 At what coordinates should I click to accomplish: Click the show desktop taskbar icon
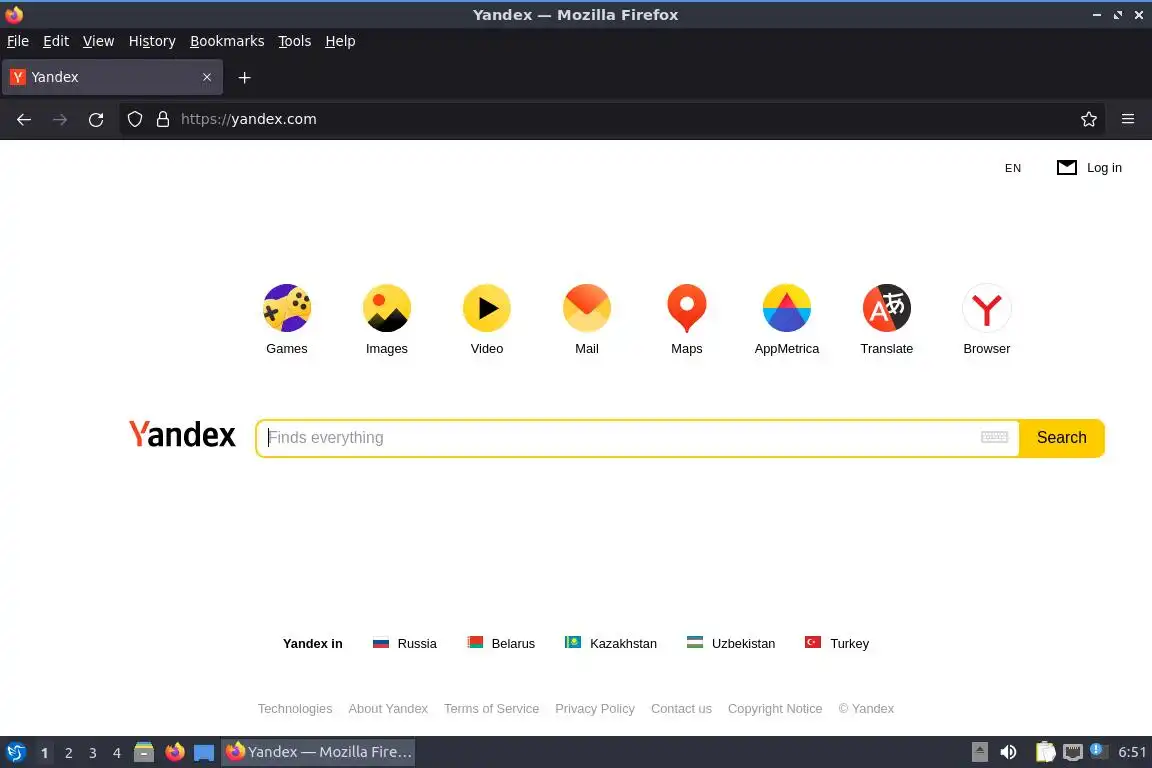(204, 753)
